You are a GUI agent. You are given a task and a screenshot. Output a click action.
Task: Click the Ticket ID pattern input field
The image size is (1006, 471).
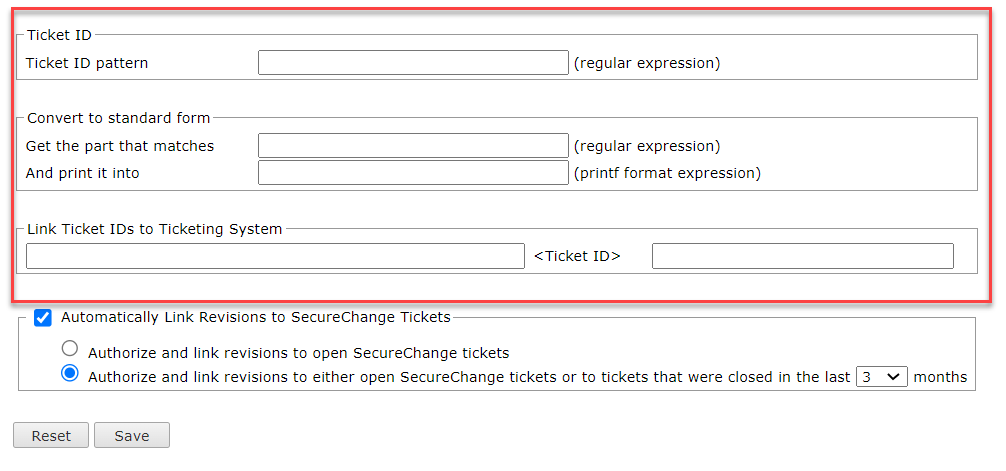point(413,63)
